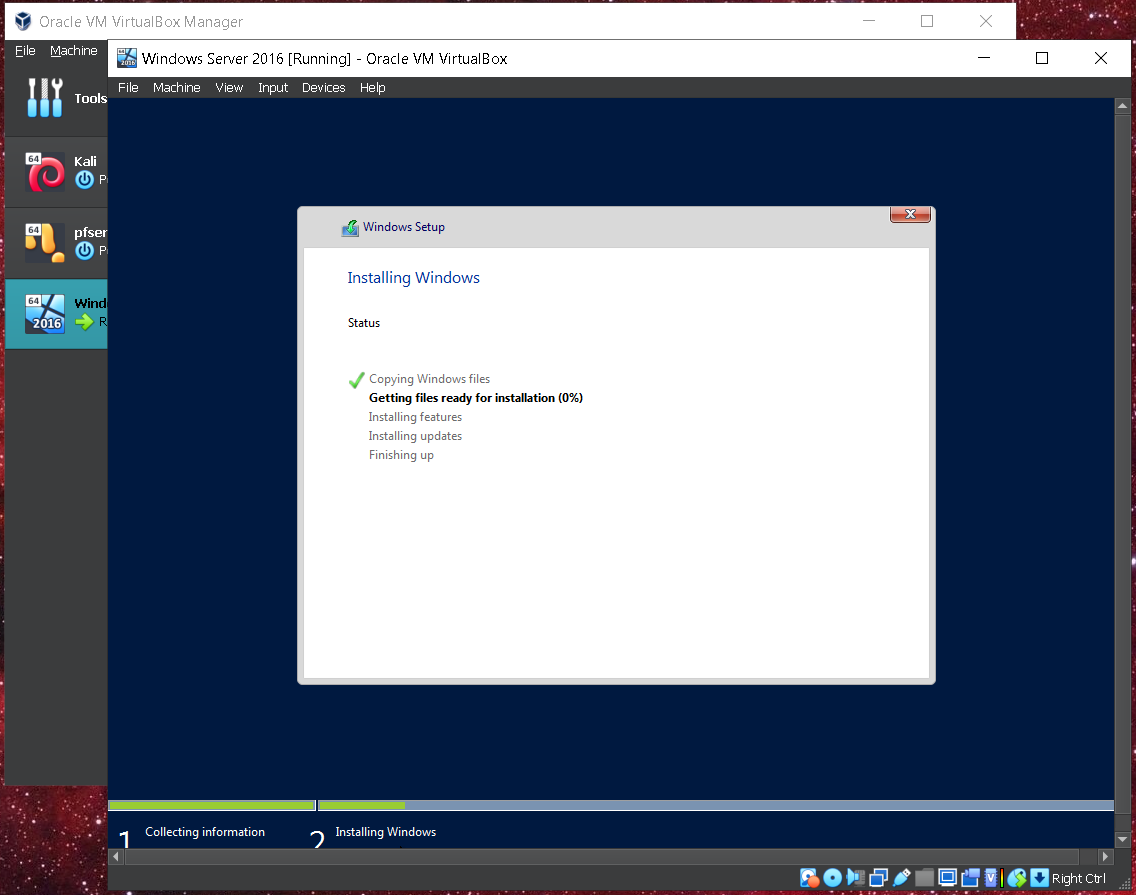Viewport: 1136px width, 895px height.
Task: Click Getting files ready for installation (0%)
Action: (x=476, y=398)
